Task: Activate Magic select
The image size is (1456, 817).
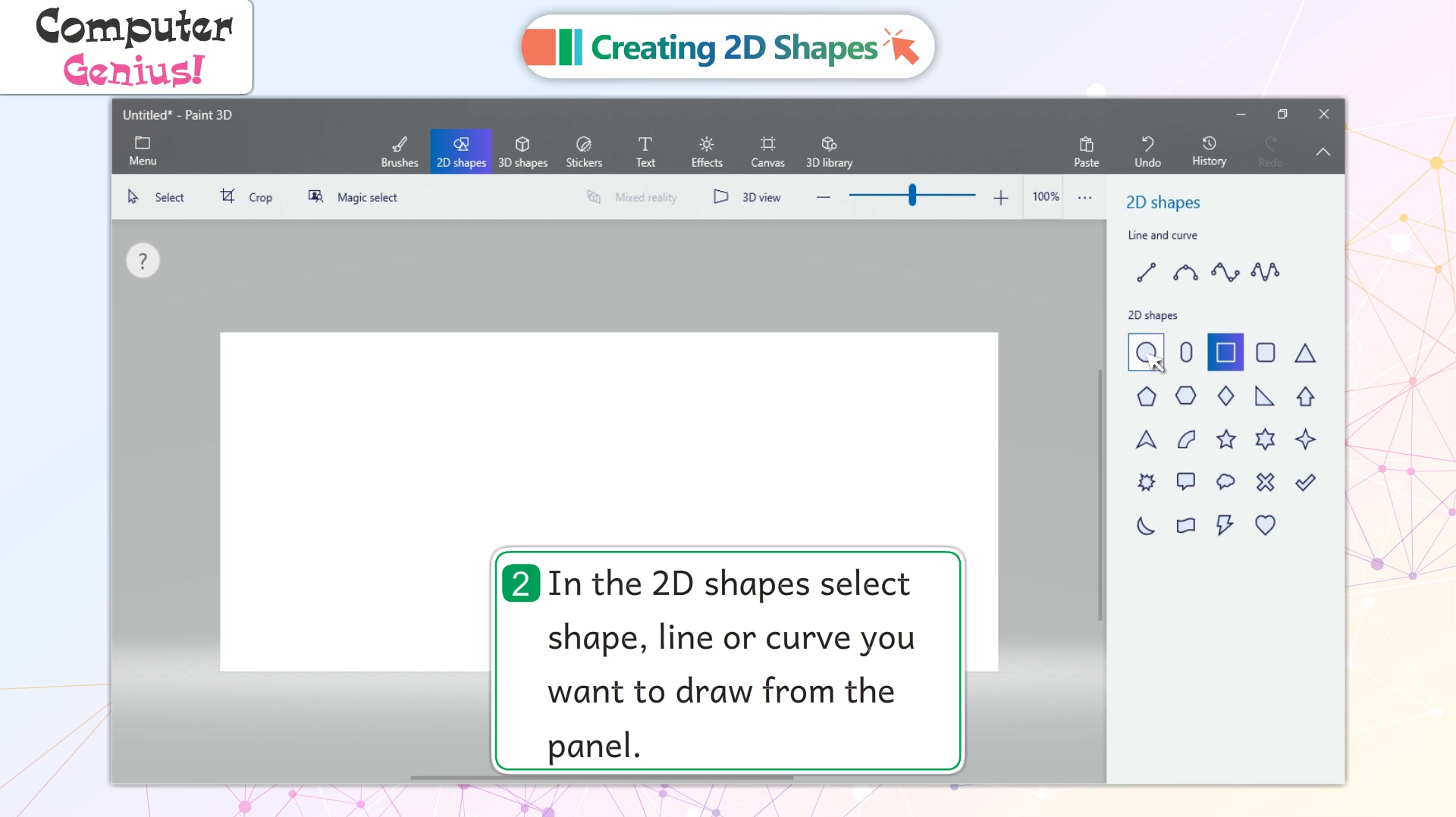Action: [353, 197]
